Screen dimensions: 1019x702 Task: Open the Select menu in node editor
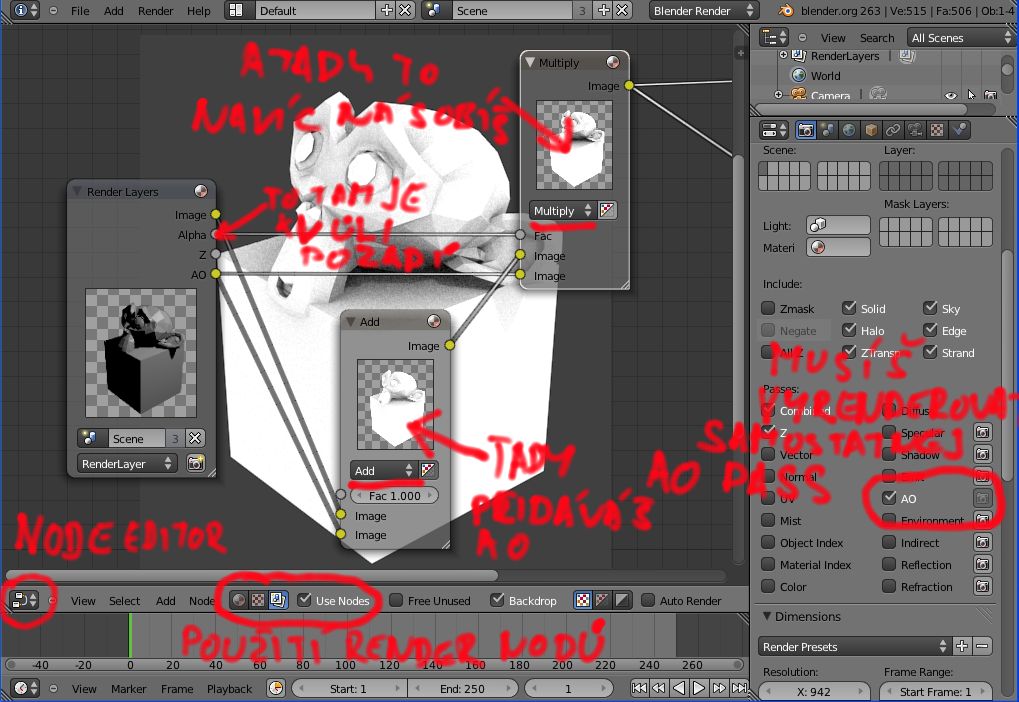pyautogui.click(x=124, y=601)
